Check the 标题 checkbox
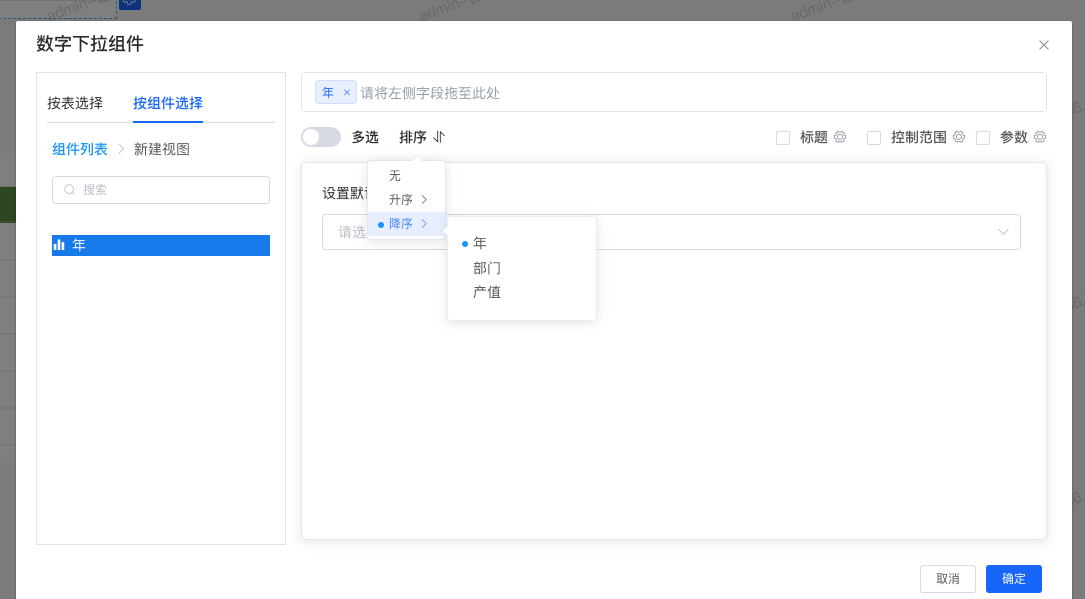The height and width of the screenshot is (599, 1085). tap(783, 137)
